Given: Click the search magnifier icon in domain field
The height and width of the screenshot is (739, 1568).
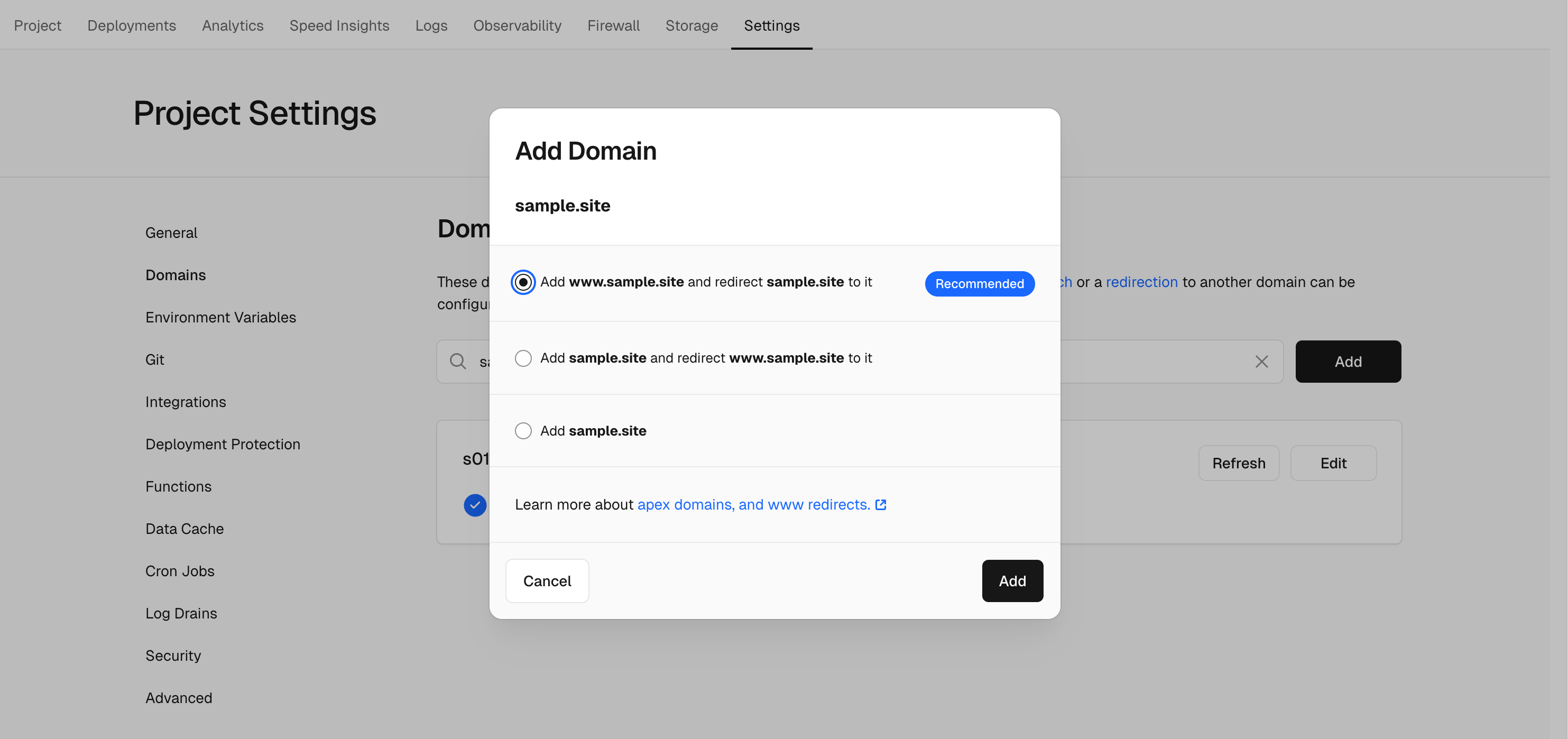Looking at the screenshot, I should 458,362.
